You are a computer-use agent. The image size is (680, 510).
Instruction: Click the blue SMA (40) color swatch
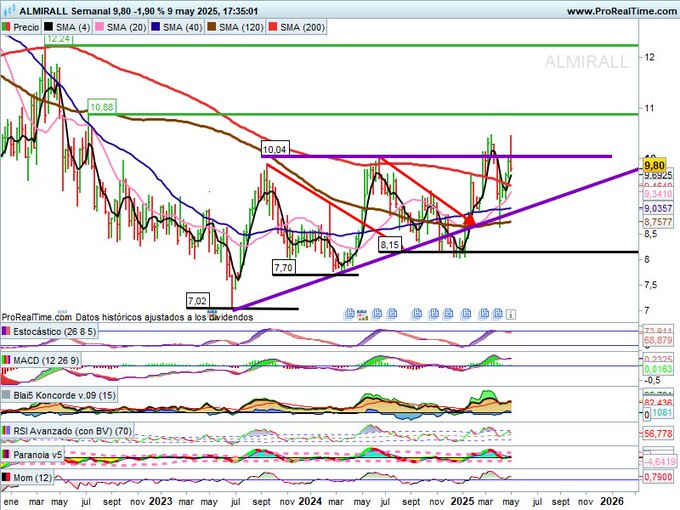click(x=156, y=27)
